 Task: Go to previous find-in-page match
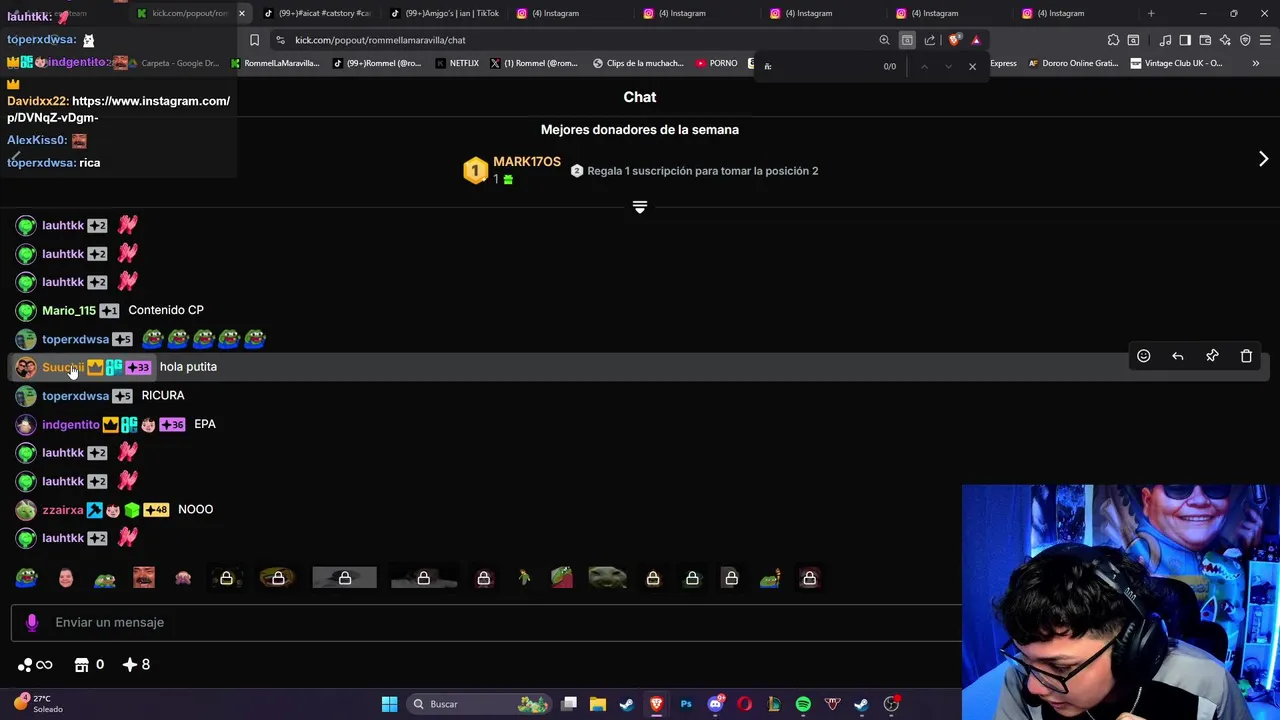point(924,66)
